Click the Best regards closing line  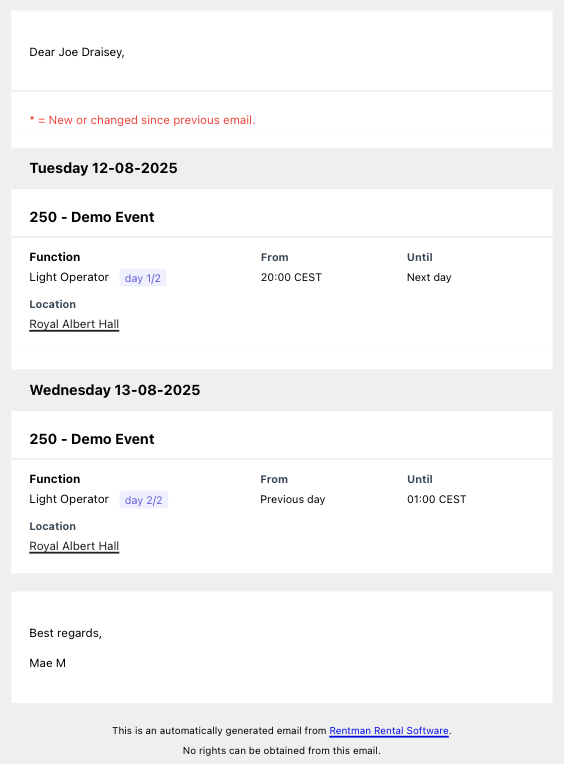[x=65, y=633]
